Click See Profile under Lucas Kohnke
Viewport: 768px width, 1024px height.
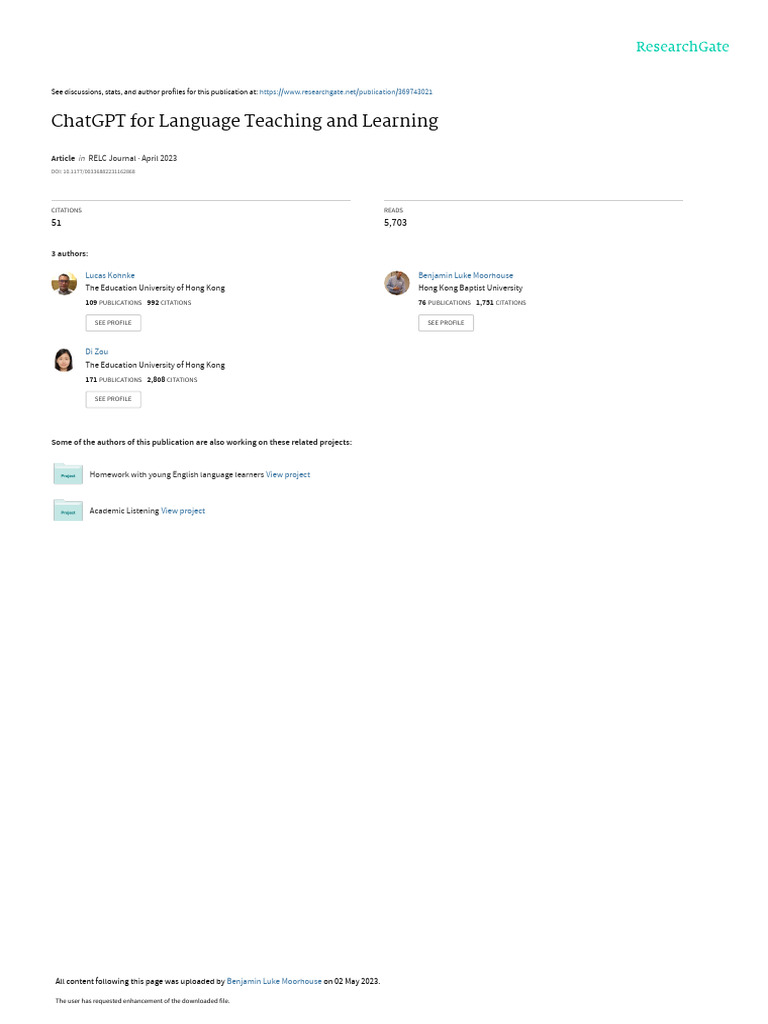[x=113, y=323]
